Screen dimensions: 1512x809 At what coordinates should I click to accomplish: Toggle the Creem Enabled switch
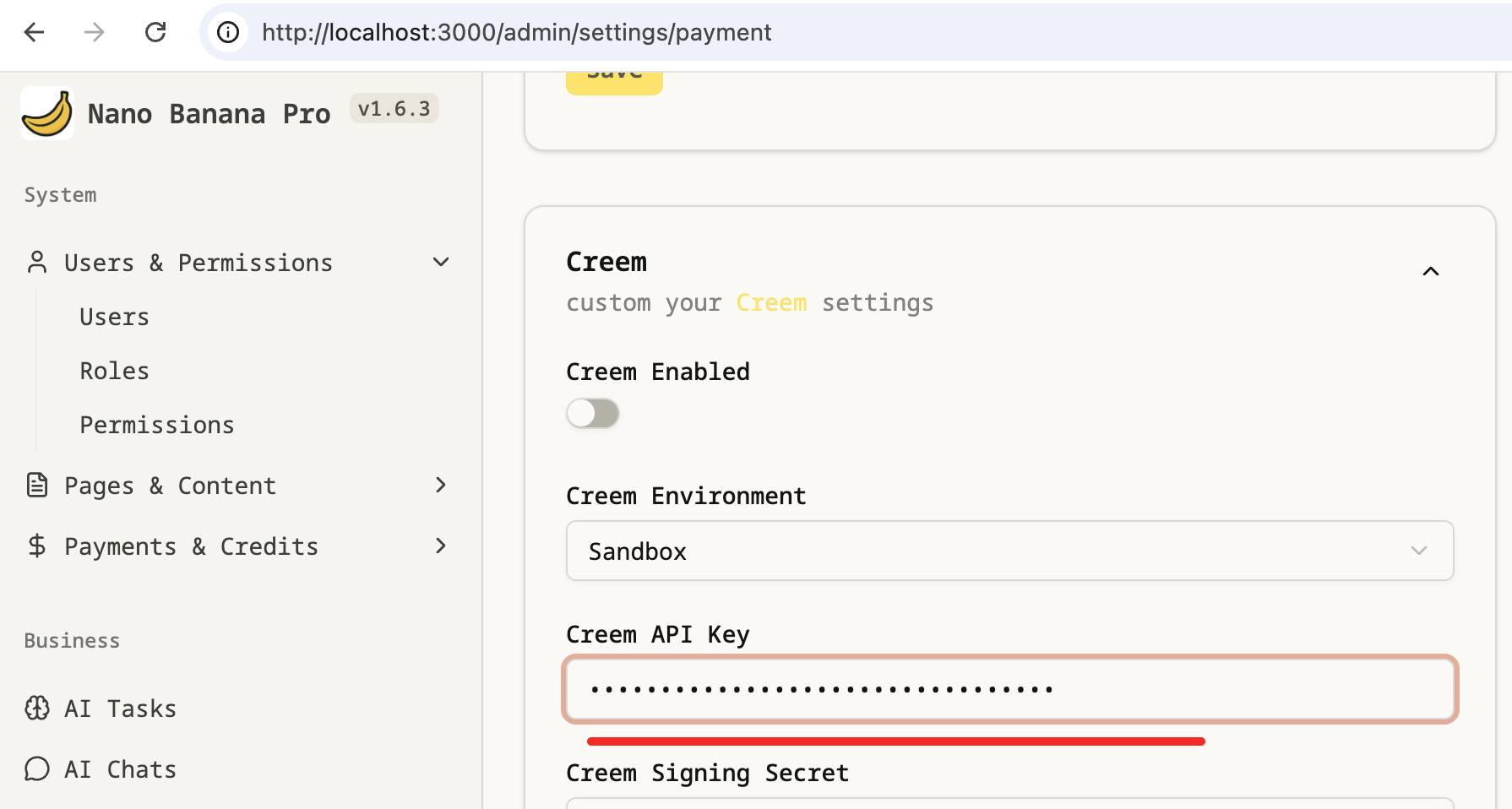[x=592, y=414]
